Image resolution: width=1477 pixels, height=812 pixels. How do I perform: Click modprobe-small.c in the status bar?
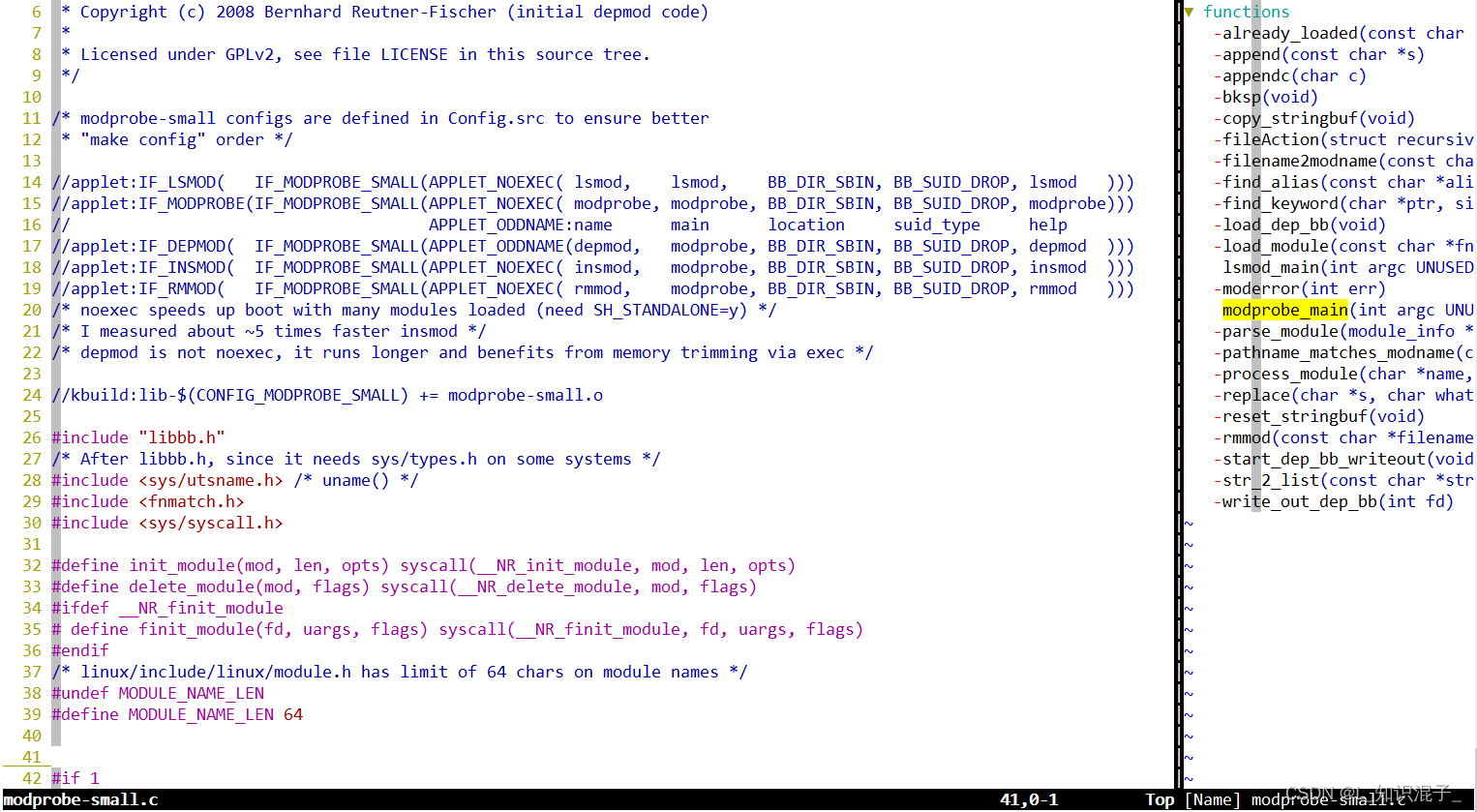pyautogui.click(x=58, y=800)
